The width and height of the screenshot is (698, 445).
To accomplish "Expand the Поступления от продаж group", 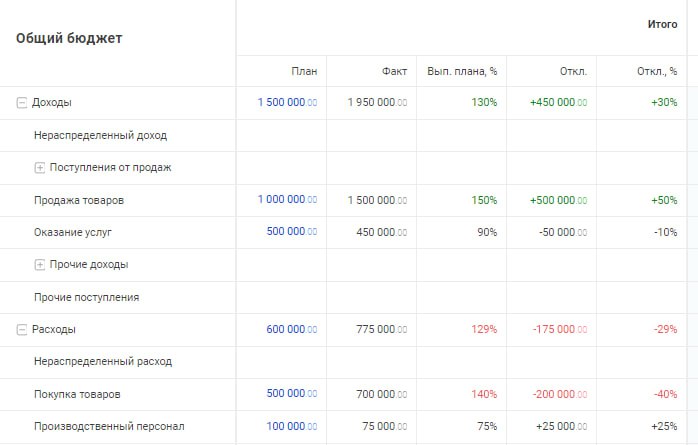I will [x=40, y=168].
